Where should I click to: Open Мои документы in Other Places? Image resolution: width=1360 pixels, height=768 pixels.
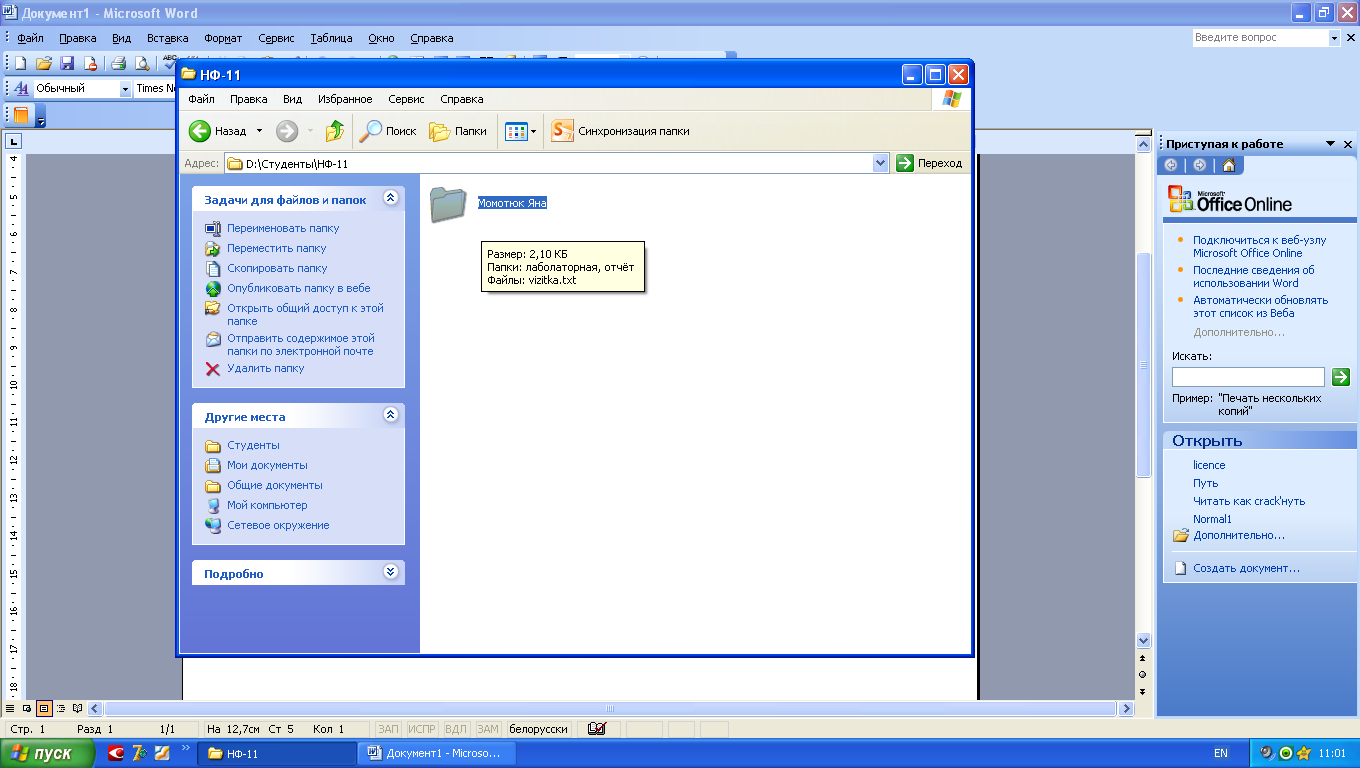click(267, 465)
